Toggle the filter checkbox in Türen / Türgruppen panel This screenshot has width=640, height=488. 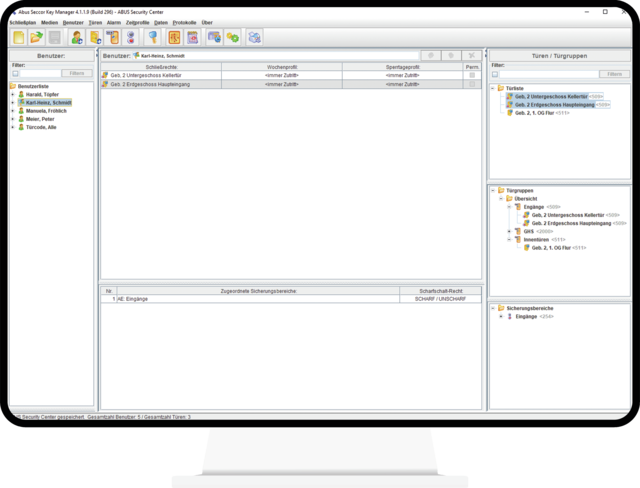pos(495,74)
